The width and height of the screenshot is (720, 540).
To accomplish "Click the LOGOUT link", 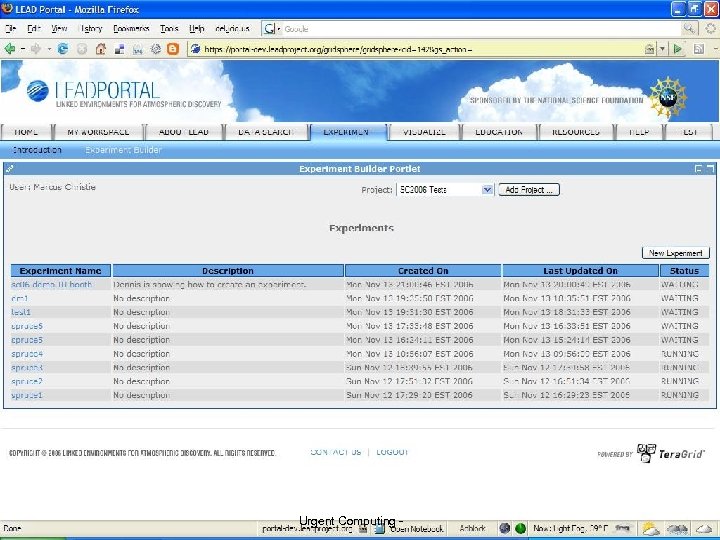I will coord(392,452).
